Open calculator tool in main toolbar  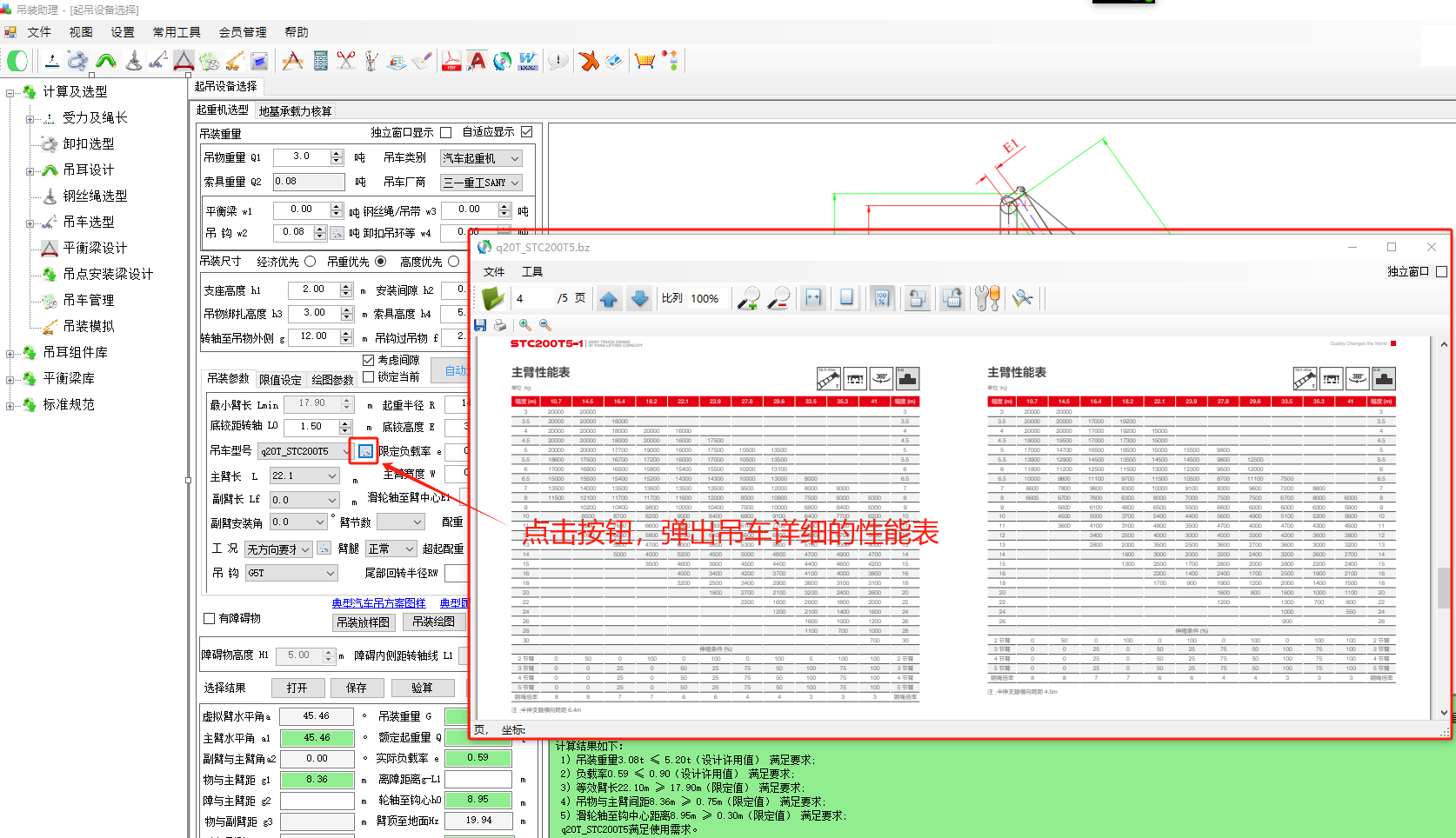(321, 60)
